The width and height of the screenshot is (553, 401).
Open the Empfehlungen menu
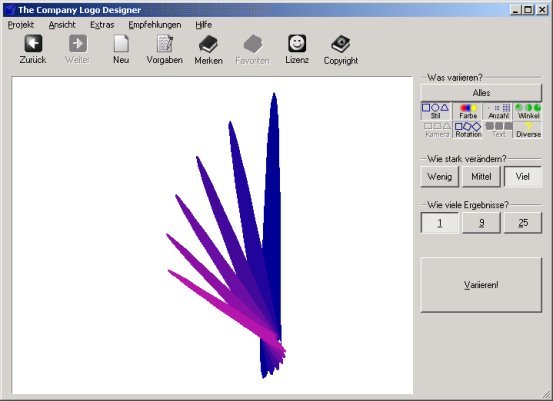click(x=154, y=25)
